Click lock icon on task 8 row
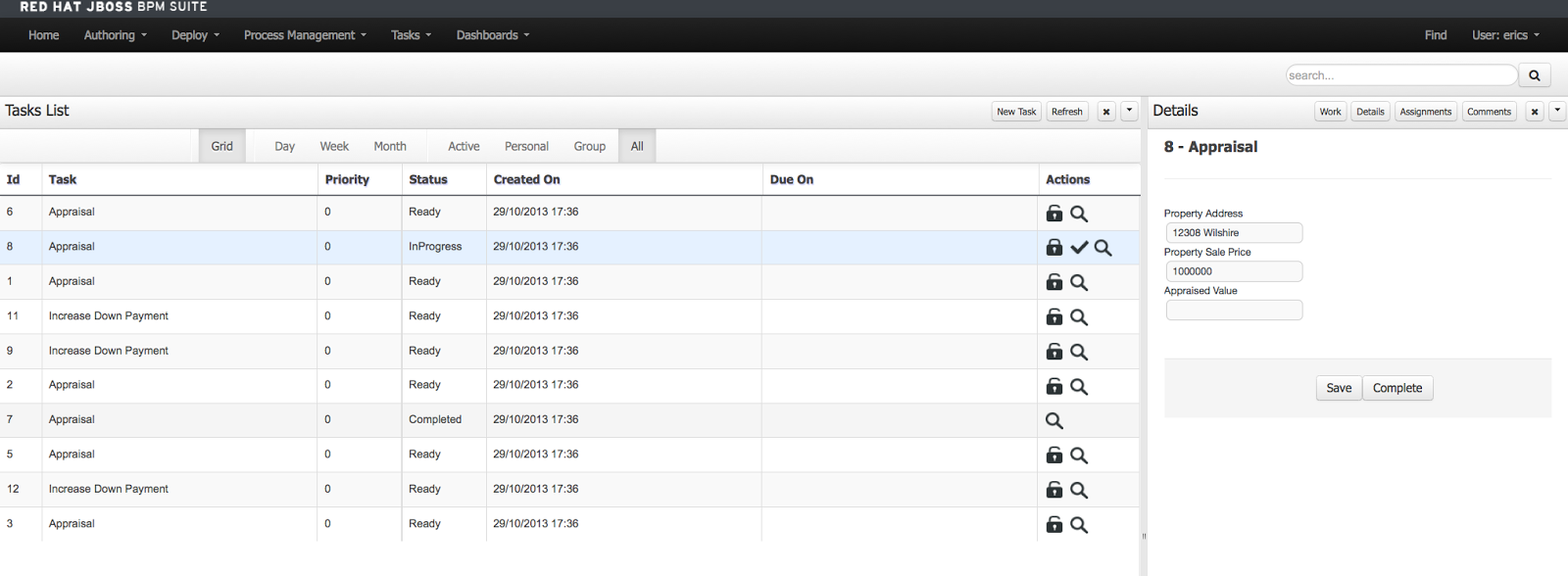This screenshot has height=576, width=1568. [1054, 248]
